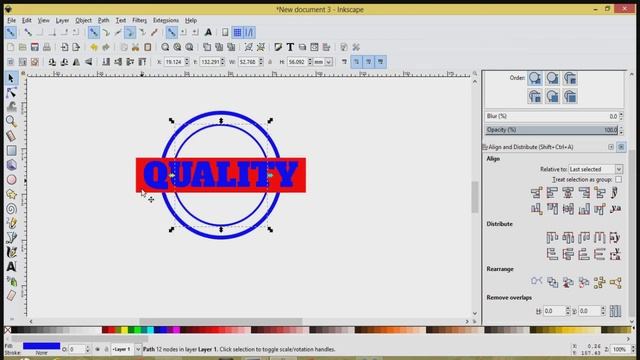Flip selected objects horizontally
Screen dimensions: 640x360
tap(76, 62)
